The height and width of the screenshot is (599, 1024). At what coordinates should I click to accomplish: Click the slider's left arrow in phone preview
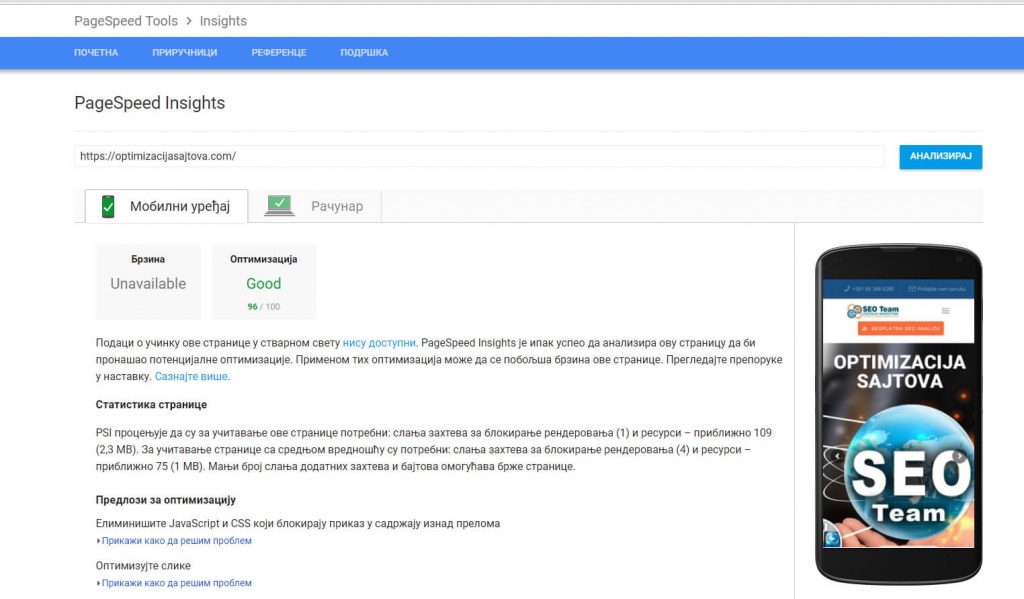pyautogui.click(x=837, y=456)
